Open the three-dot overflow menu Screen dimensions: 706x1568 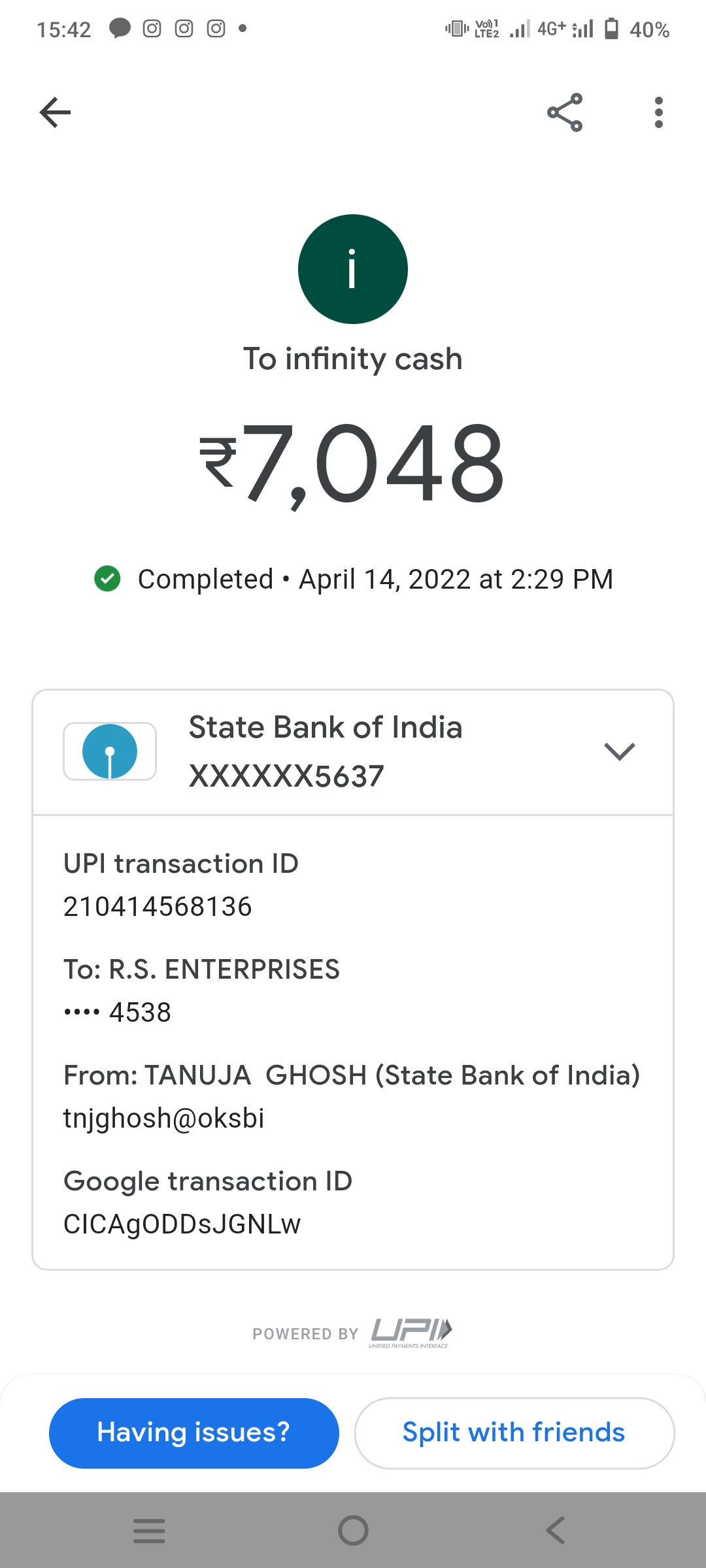(658, 112)
